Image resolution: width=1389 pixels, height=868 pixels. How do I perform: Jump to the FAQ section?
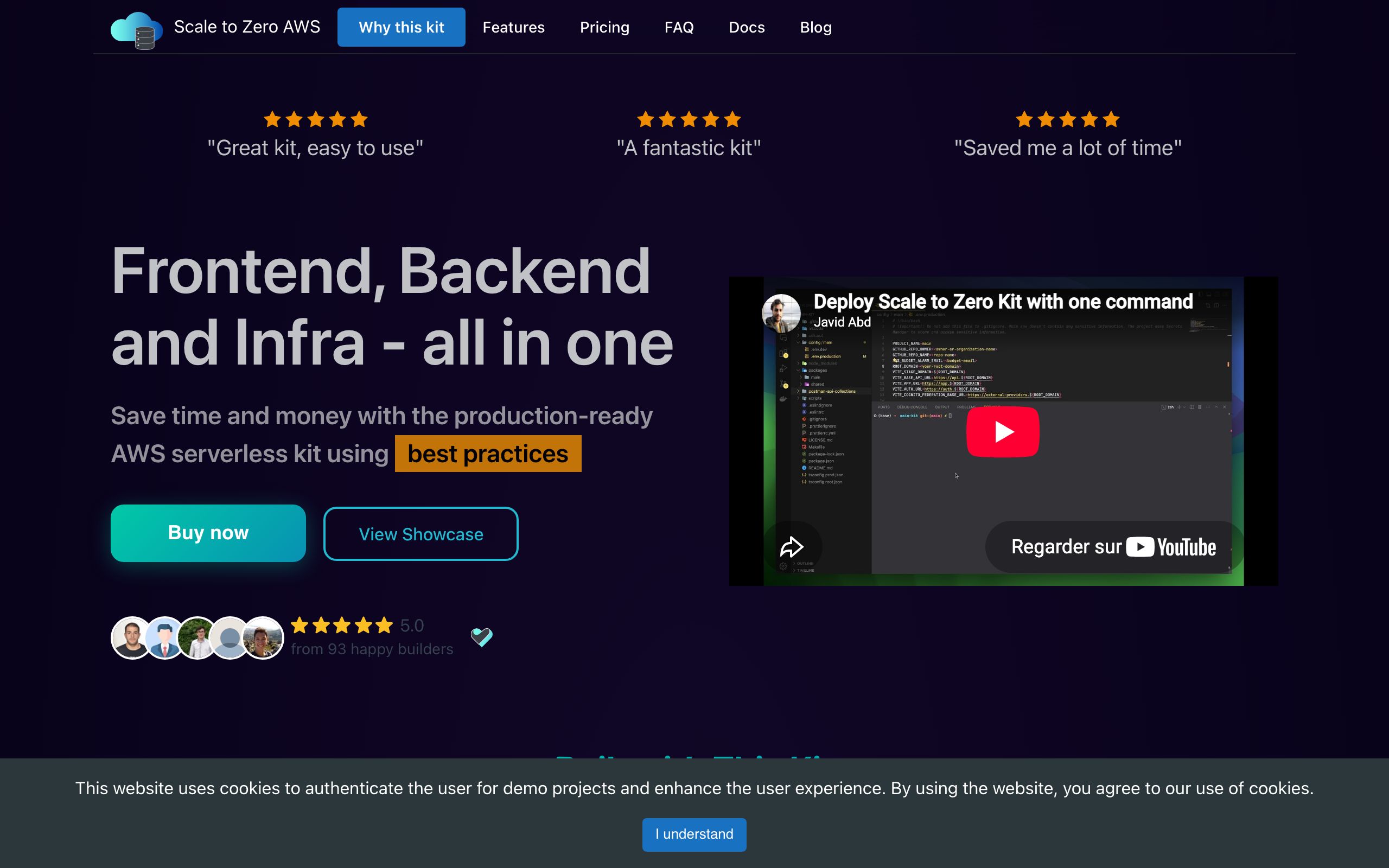[x=679, y=27]
